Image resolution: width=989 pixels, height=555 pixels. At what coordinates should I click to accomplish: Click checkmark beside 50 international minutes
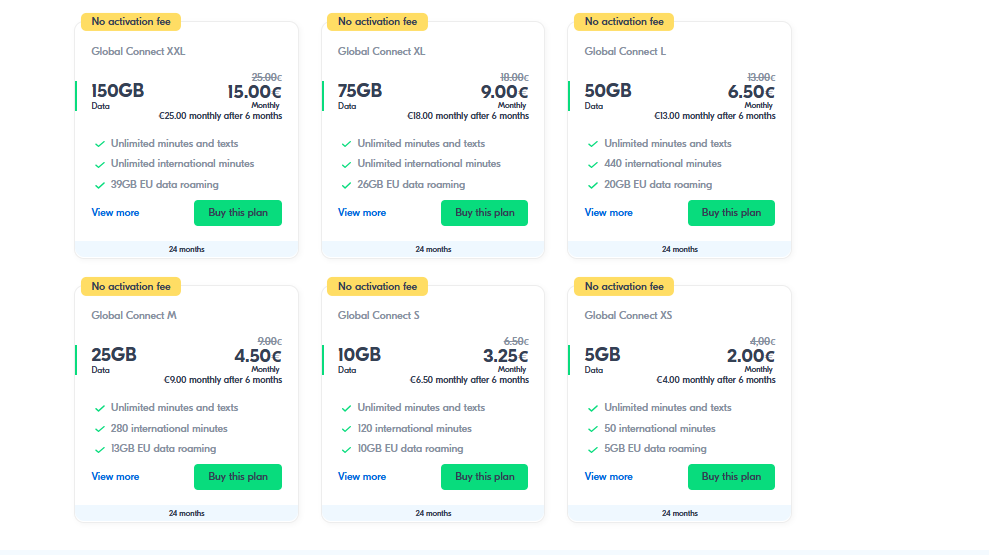coord(593,429)
